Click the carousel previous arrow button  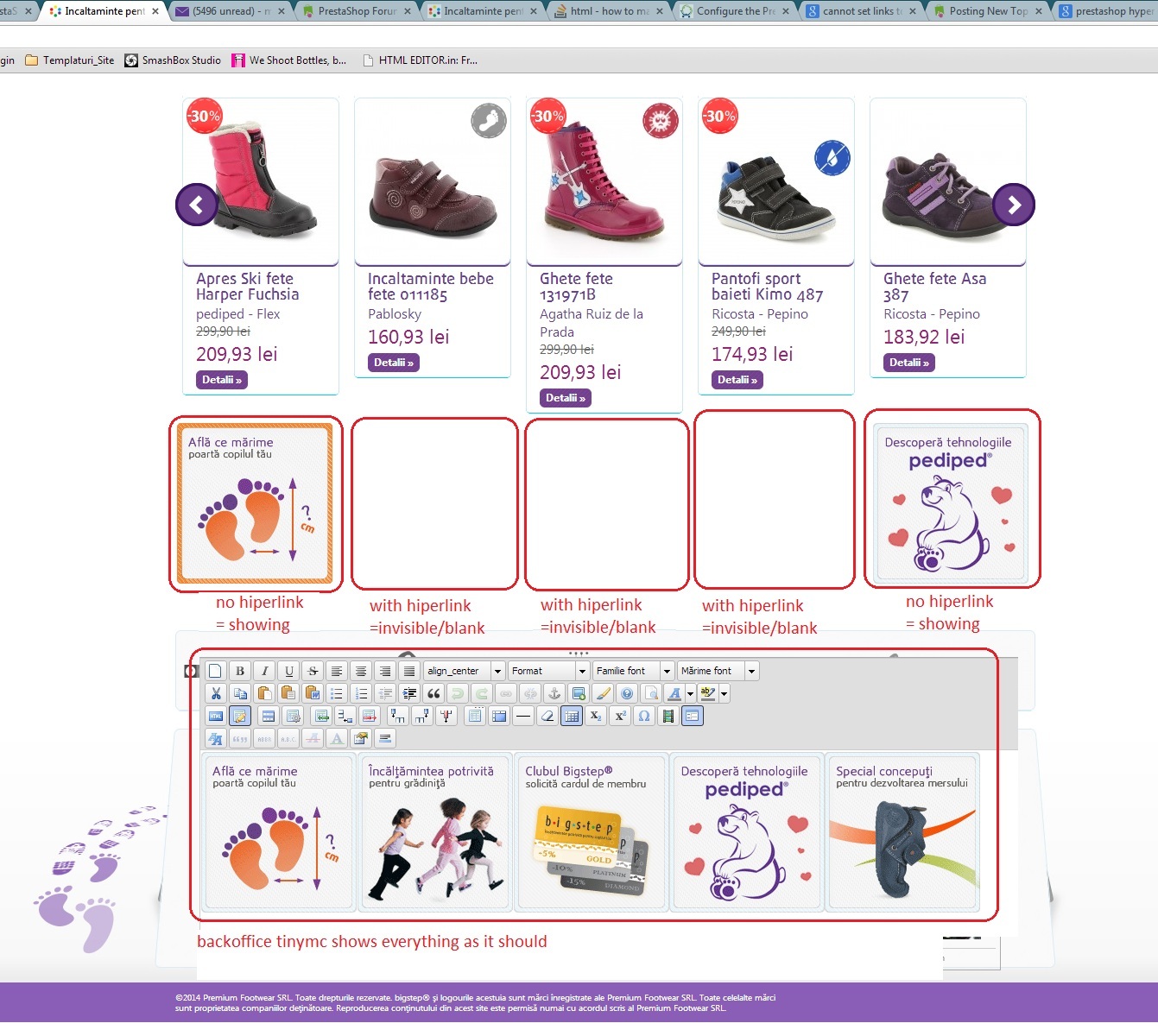click(197, 205)
